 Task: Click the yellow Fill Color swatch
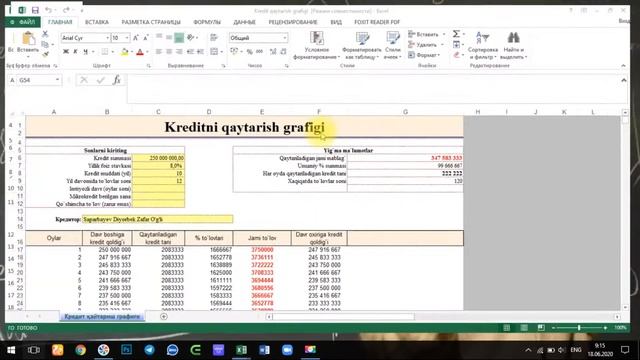(124, 52)
